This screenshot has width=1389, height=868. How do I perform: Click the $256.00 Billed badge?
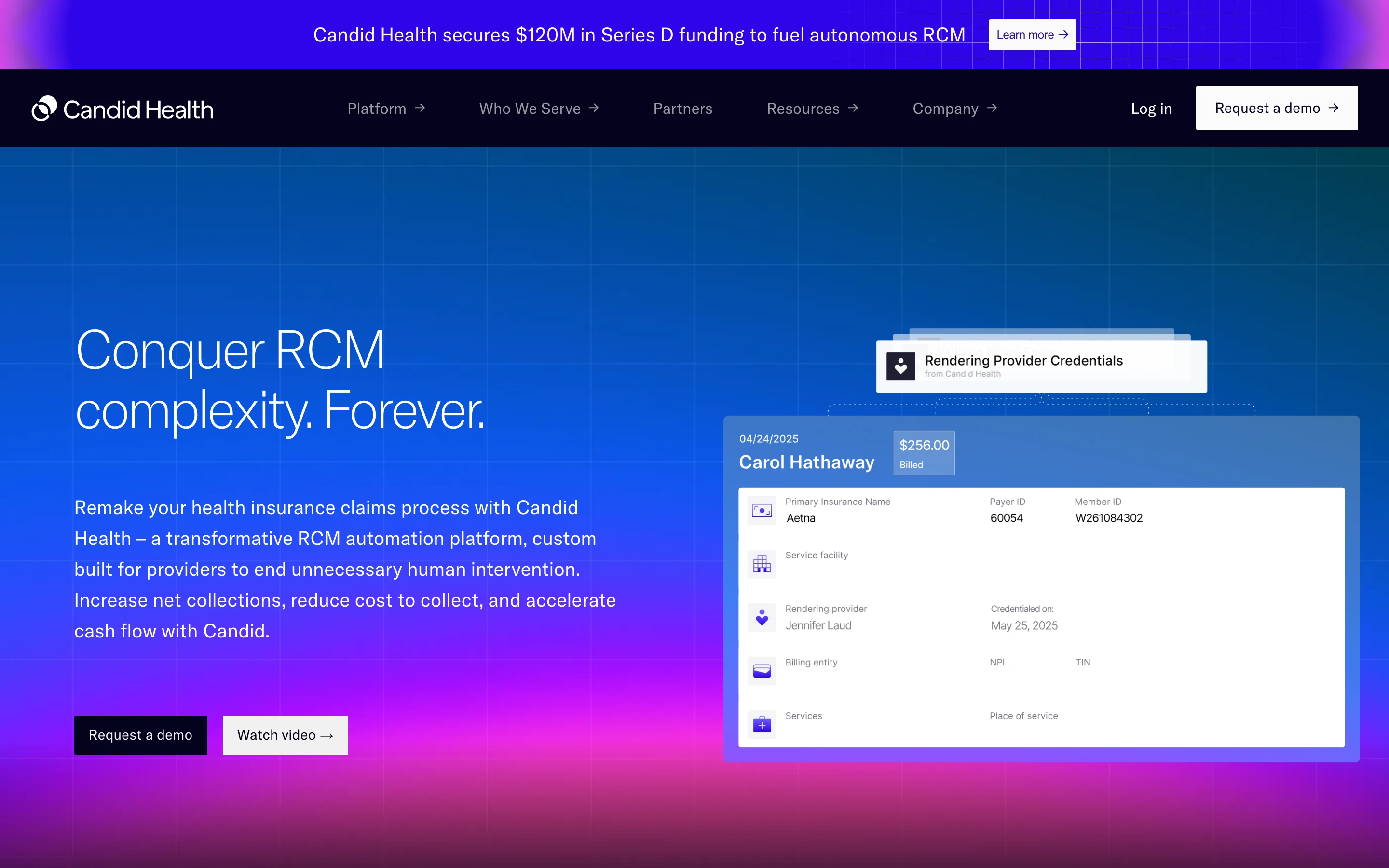pyautogui.click(x=924, y=453)
